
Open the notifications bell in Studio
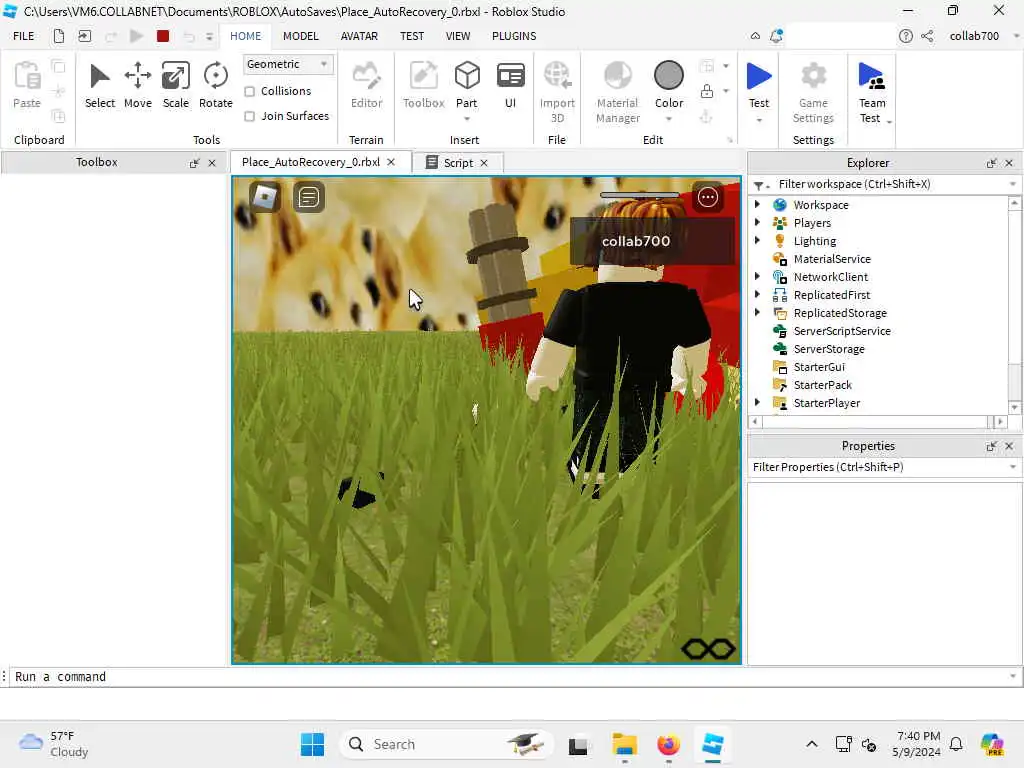click(776, 36)
